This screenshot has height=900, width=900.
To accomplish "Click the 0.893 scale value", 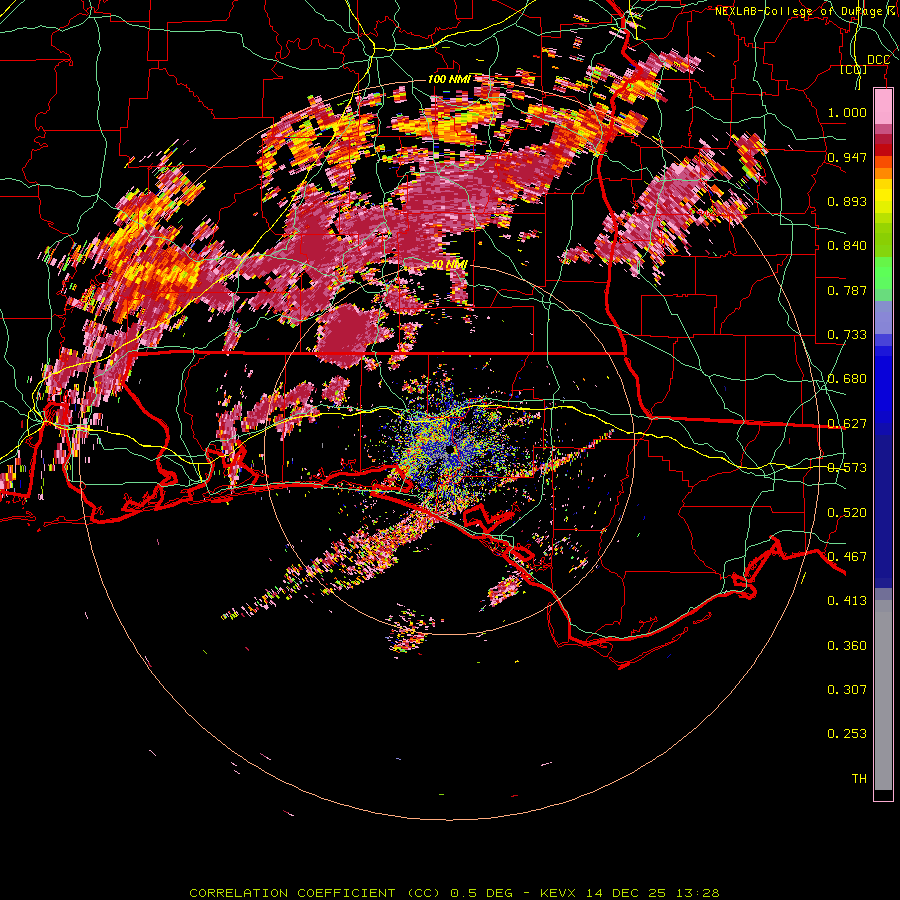I will click(x=847, y=201).
